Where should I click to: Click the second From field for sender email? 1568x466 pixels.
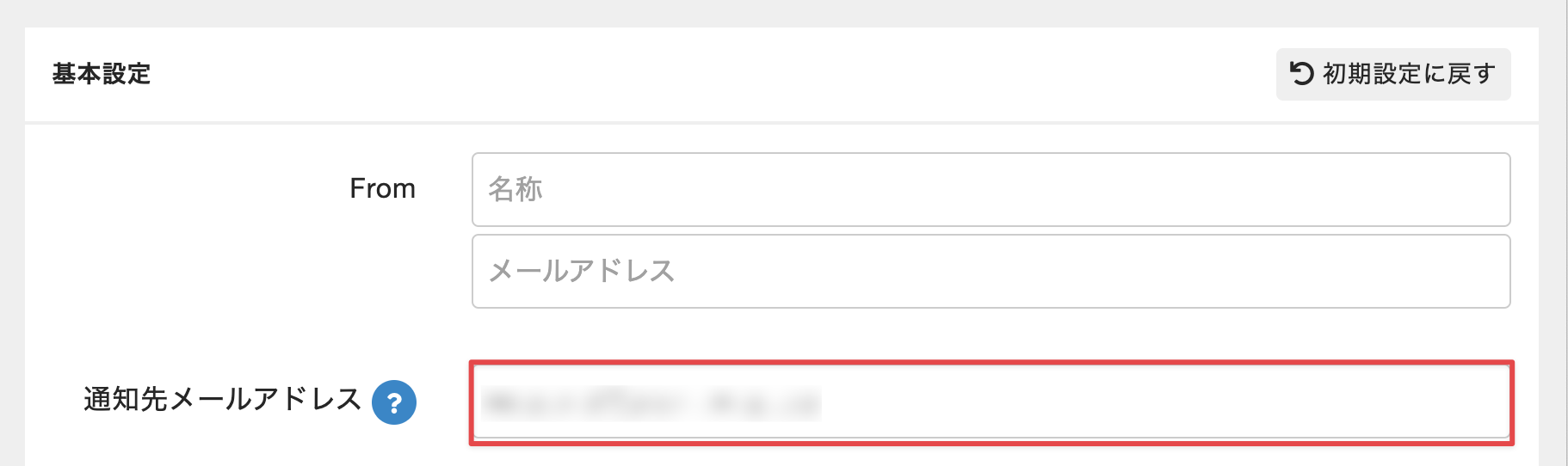tap(991, 272)
